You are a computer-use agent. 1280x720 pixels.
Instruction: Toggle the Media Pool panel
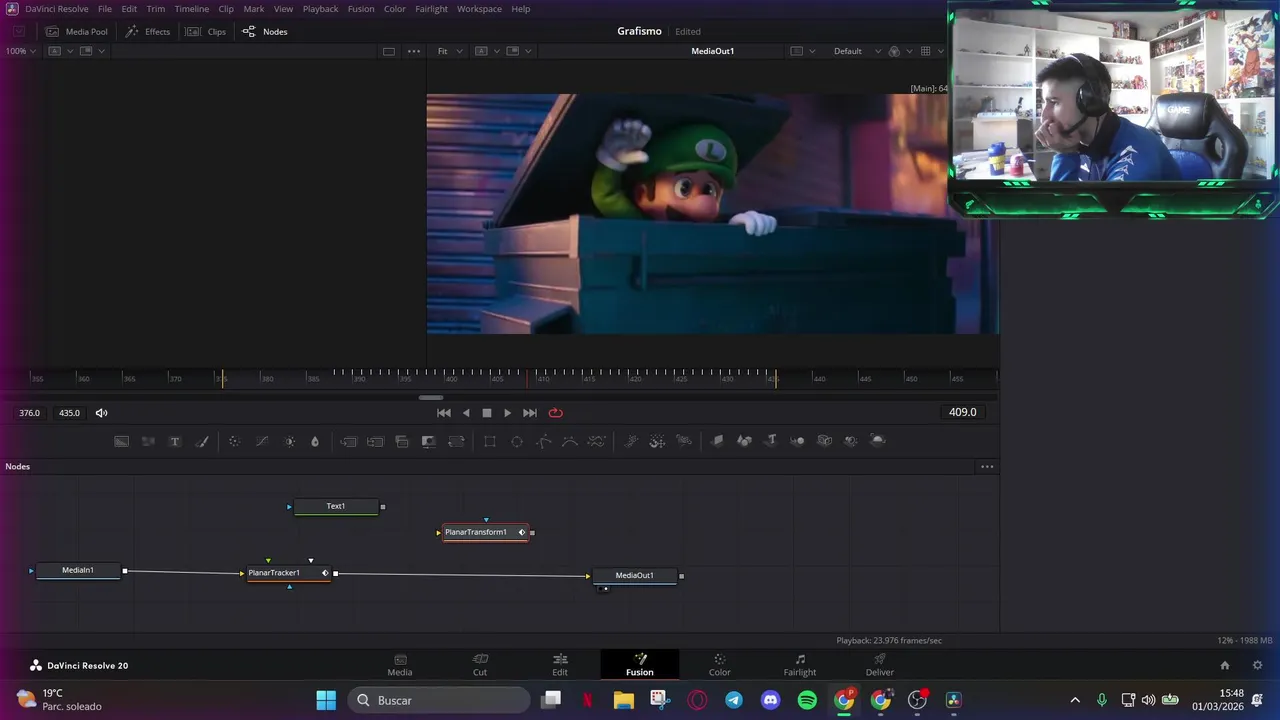click(77, 32)
